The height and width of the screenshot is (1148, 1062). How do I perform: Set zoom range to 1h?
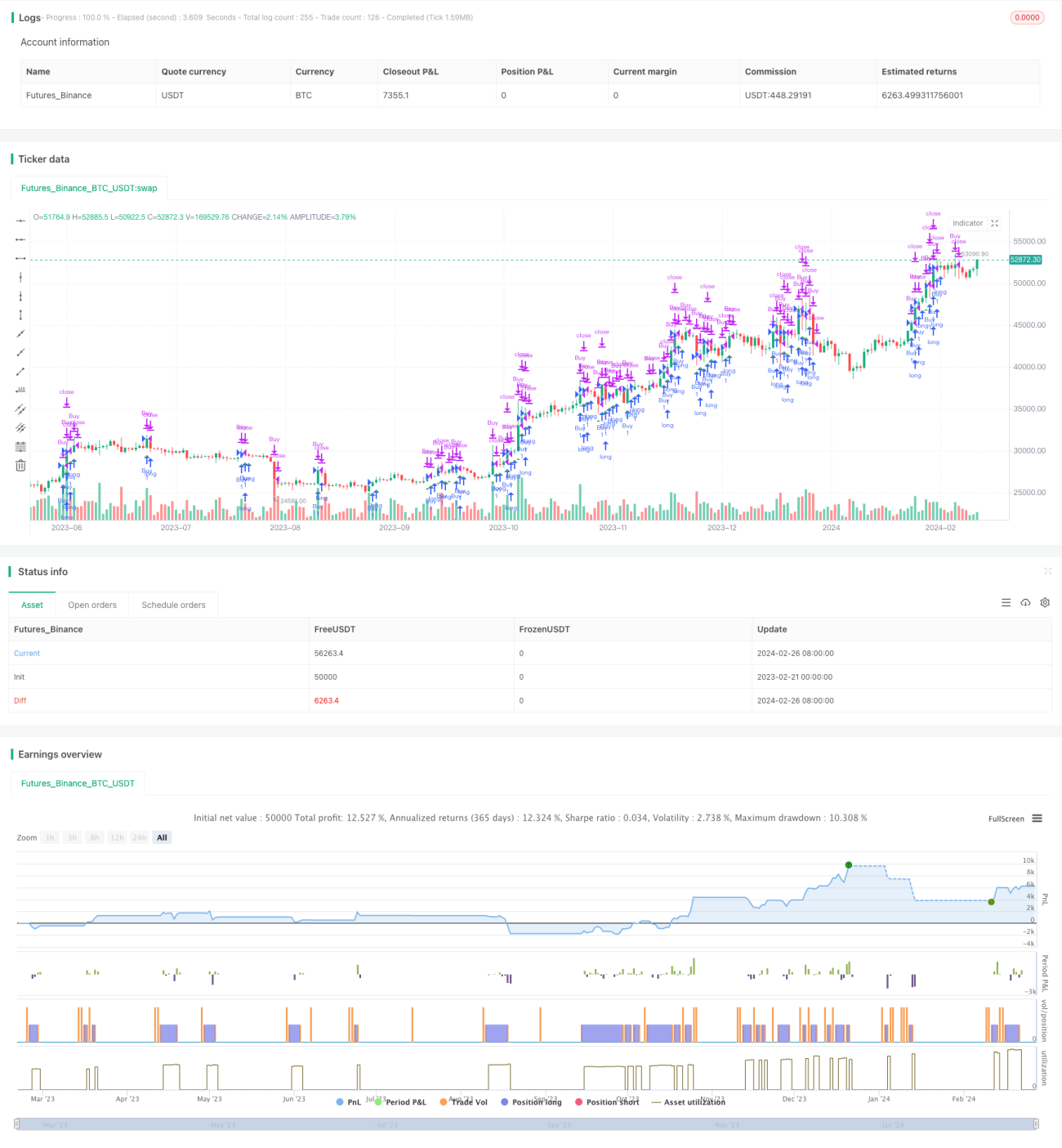(x=50, y=838)
